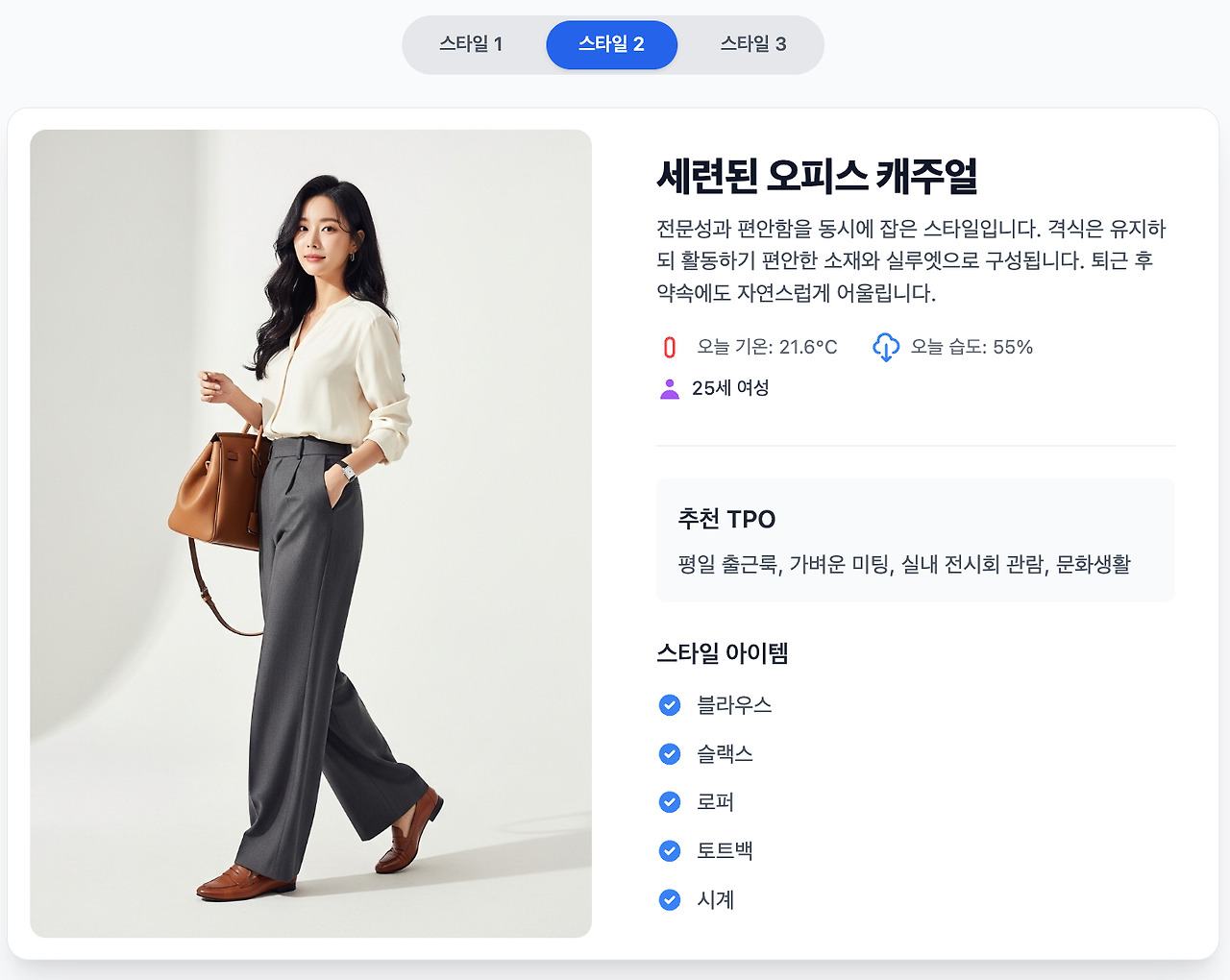The height and width of the screenshot is (980, 1230).
Task: Switch to the 스타일 1 tab
Action: tap(471, 44)
